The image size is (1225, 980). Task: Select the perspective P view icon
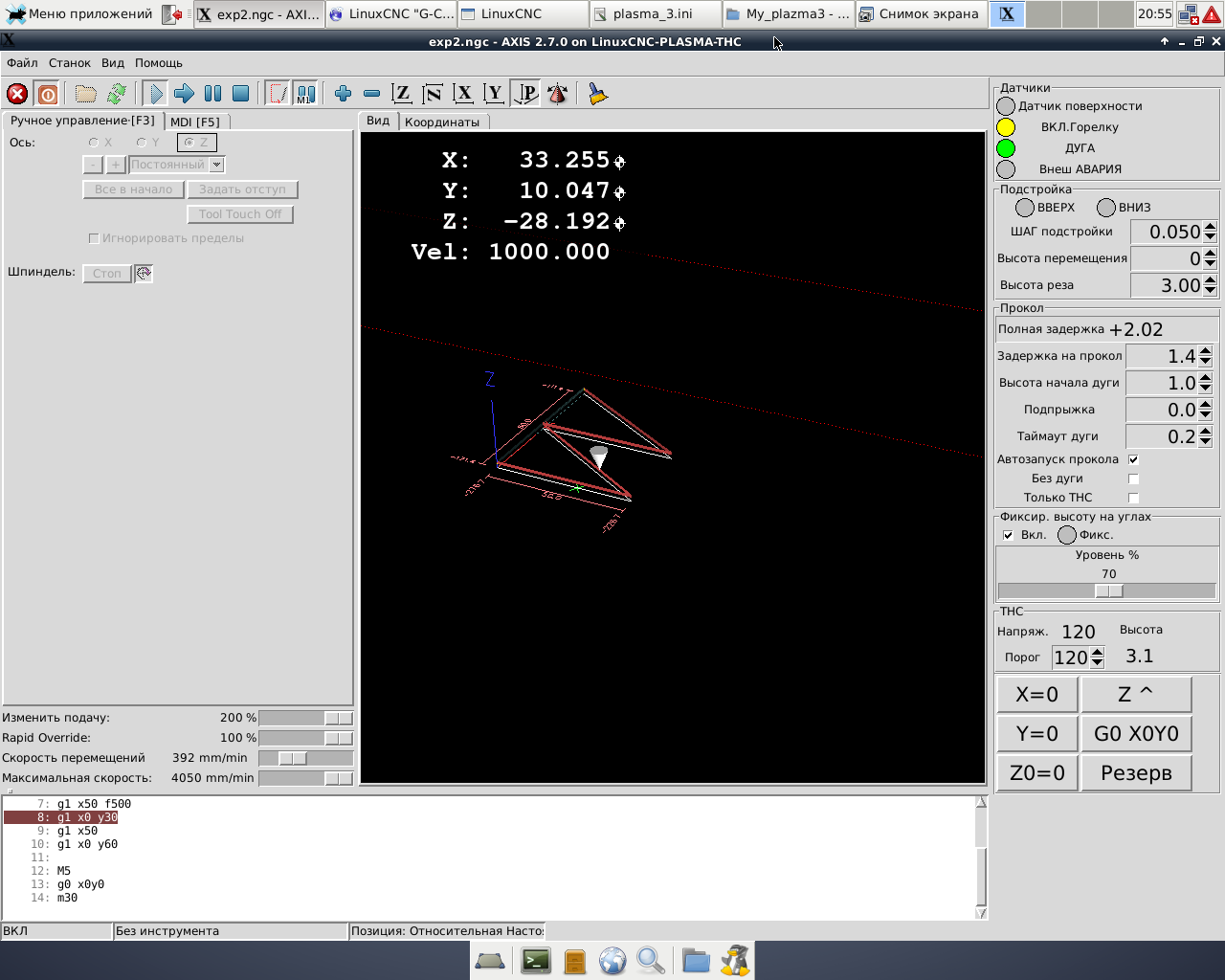coord(525,94)
